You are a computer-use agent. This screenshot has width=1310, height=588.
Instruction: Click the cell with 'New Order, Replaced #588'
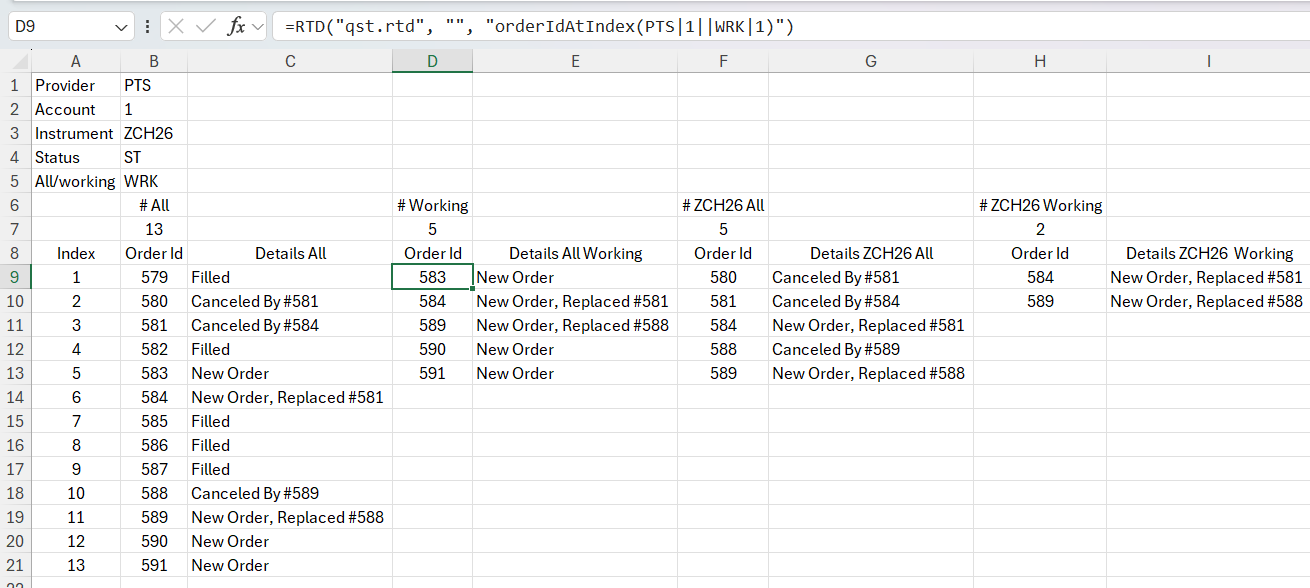pos(290,517)
